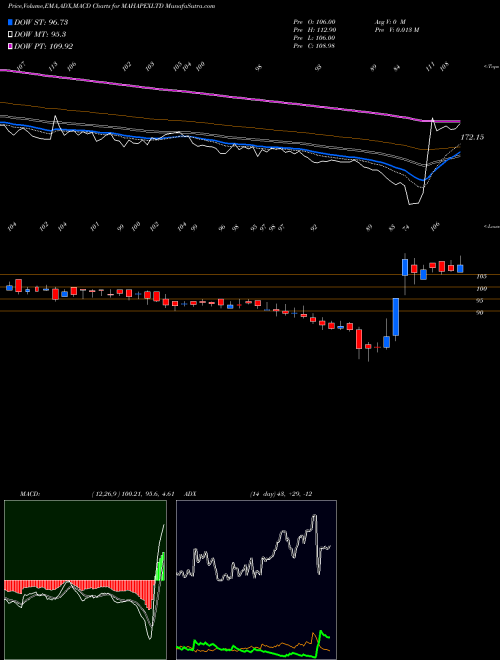Click the last blue candlestick on the right

(460, 269)
